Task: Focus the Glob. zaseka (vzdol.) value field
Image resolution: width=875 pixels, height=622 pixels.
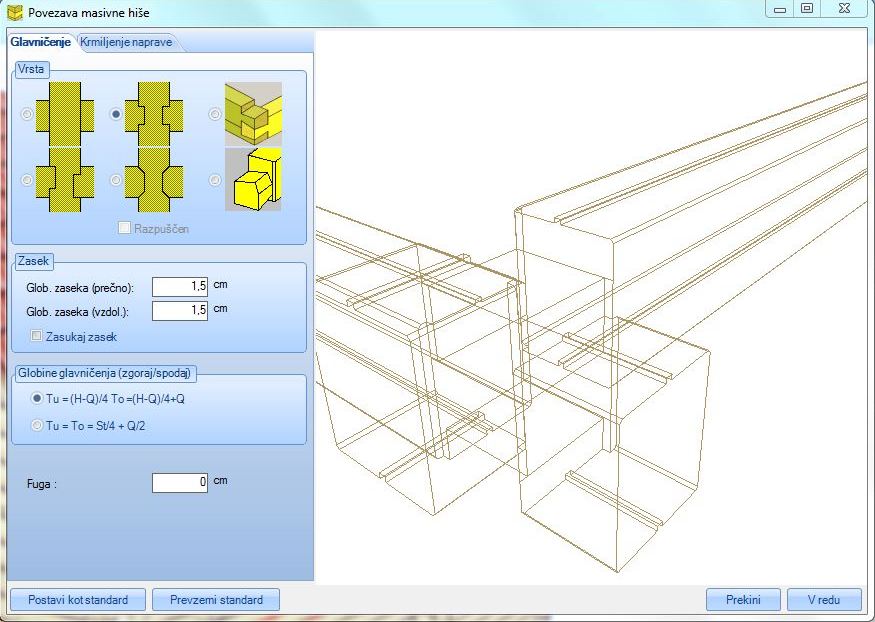Action: tap(180, 311)
